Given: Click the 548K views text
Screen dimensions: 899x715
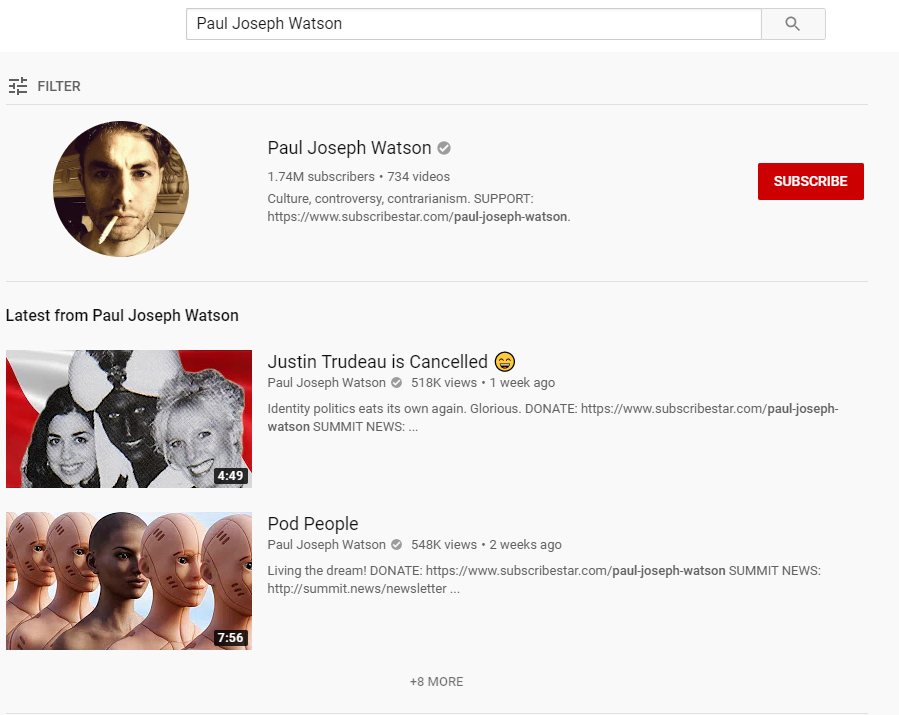Looking at the screenshot, I should [x=444, y=545].
